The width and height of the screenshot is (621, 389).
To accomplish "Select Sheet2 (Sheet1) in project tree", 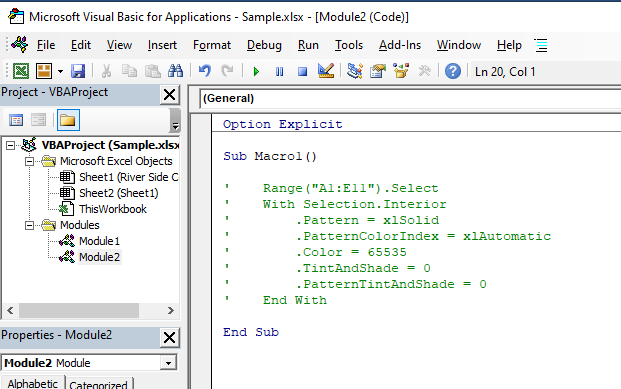I will tap(118, 193).
